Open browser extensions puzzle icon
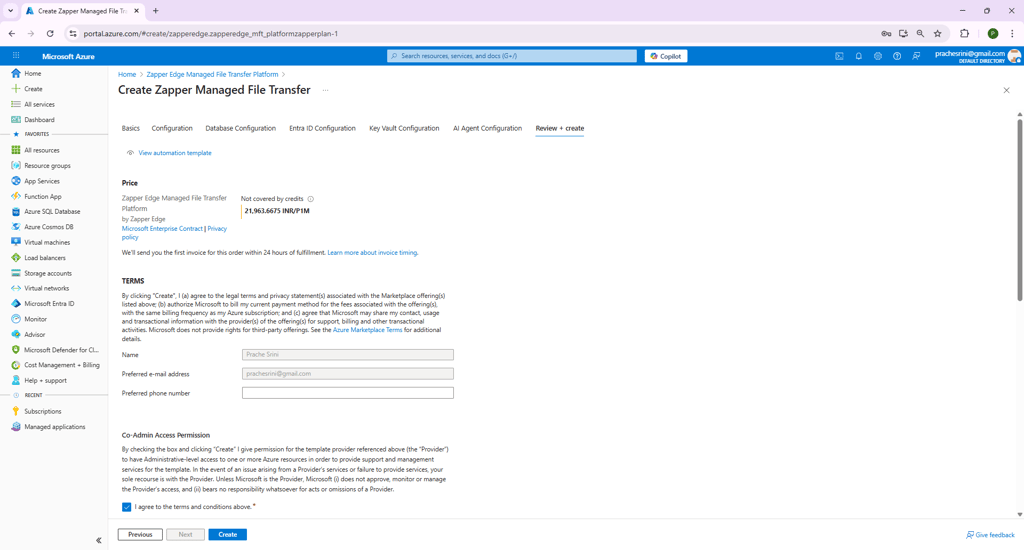 [x=965, y=33]
